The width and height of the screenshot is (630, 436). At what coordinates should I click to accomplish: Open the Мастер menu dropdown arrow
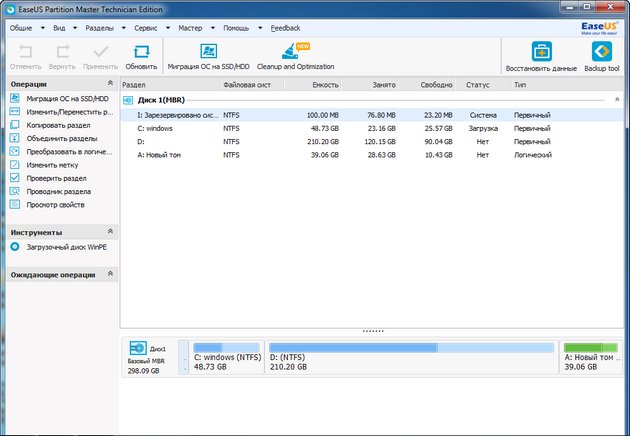(213, 28)
